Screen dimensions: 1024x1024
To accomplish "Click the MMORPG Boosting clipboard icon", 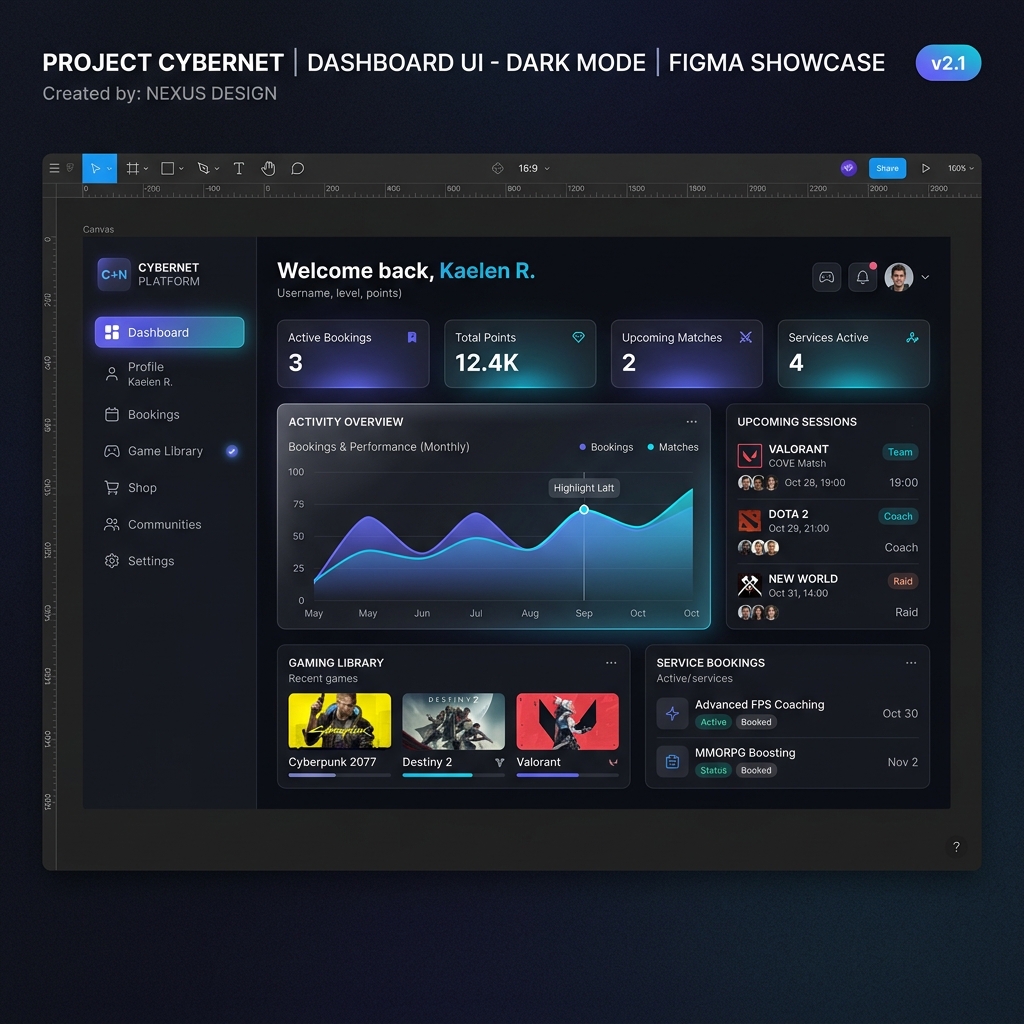I will [x=672, y=761].
